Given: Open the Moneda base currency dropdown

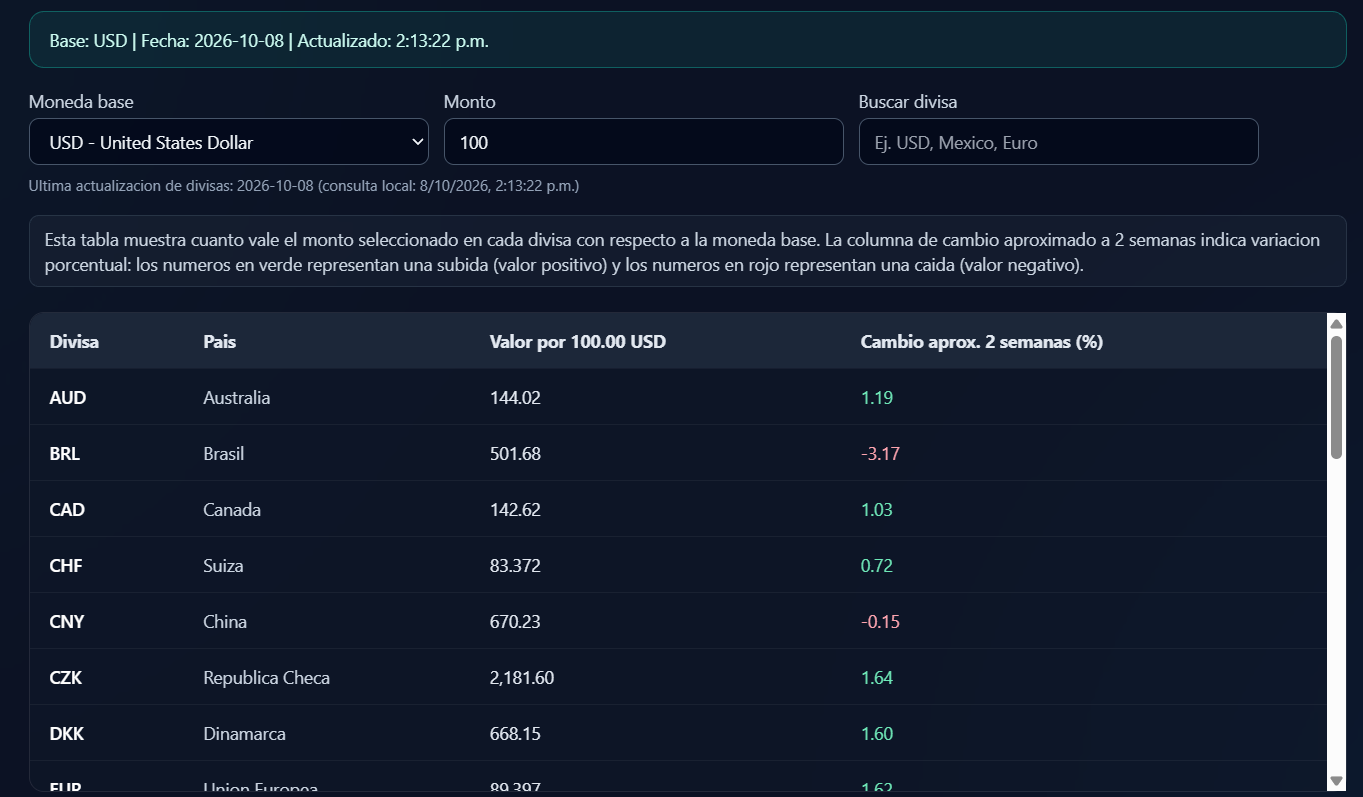Looking at the screenshot, I should point(229,142).
